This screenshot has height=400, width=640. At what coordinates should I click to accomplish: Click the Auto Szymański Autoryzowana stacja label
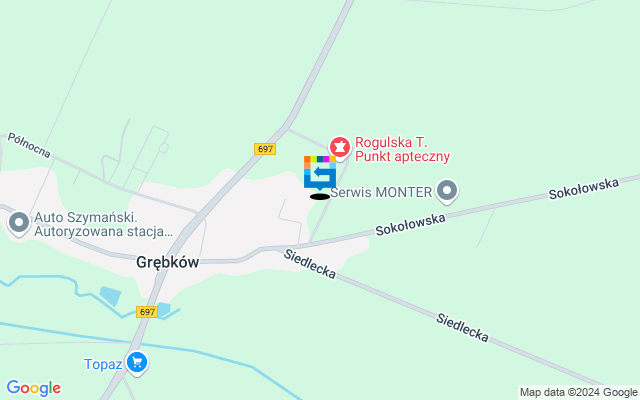[104, 224]
